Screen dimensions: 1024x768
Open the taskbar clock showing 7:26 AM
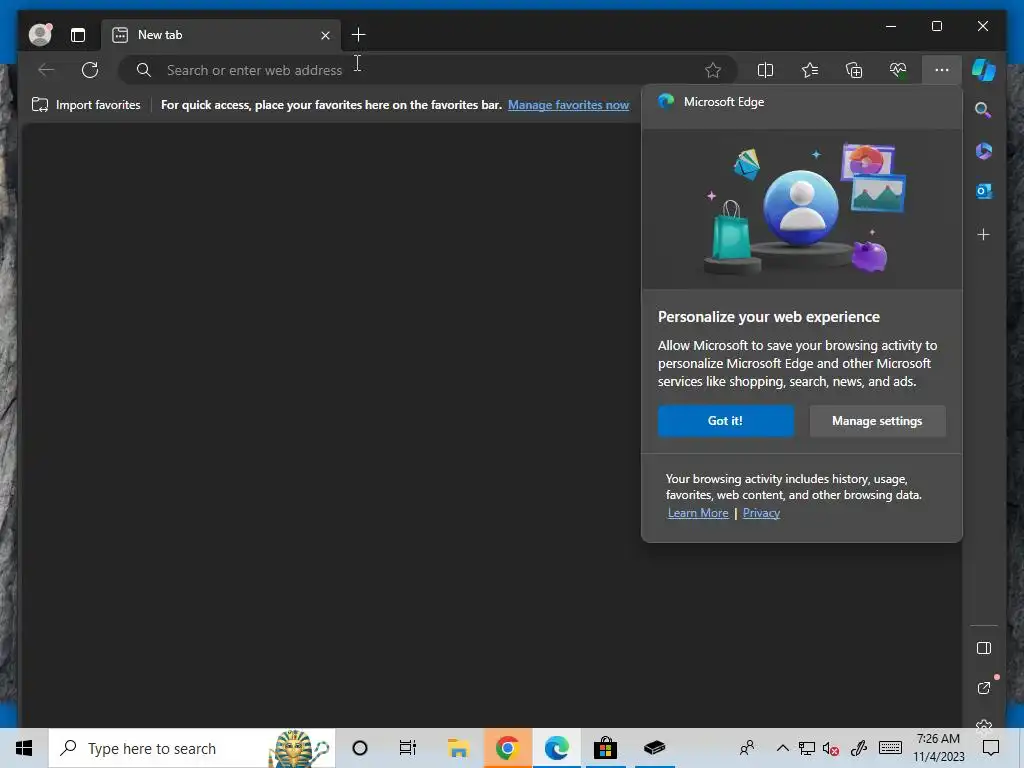point(938,748)
